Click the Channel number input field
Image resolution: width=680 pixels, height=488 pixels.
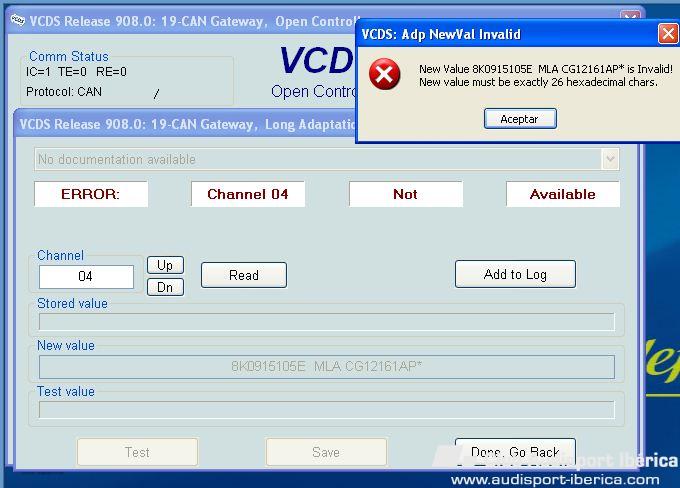(x=86, y=276)
